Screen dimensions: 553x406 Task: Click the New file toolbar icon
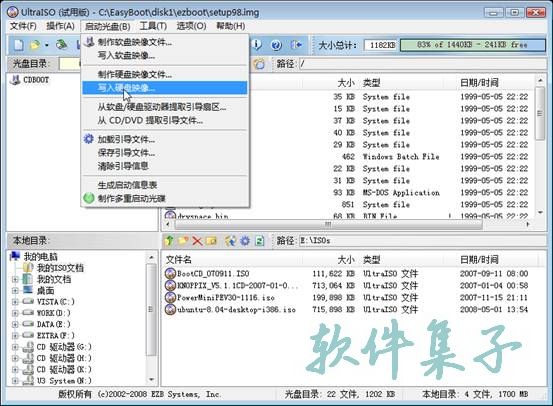18,45
